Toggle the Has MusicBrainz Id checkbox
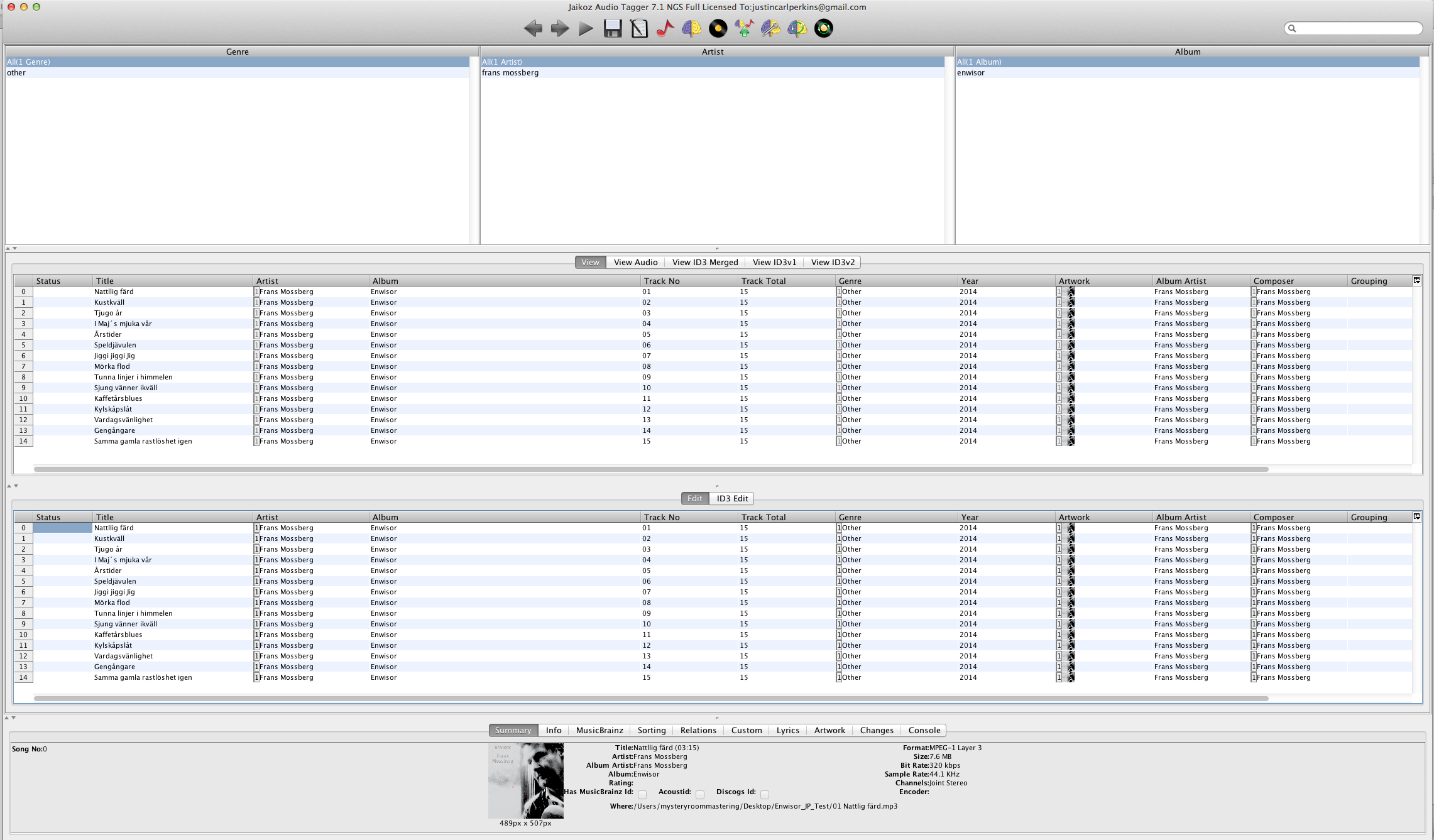 click(x=642, y=795)
